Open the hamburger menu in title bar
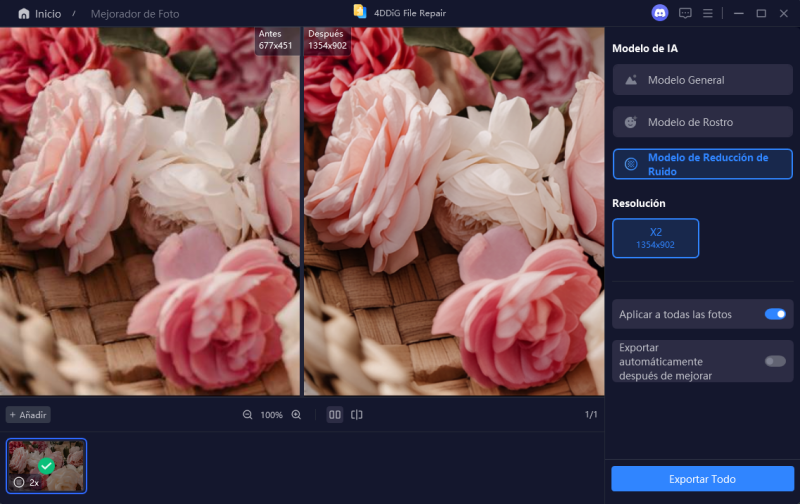 tap(708, 13)
